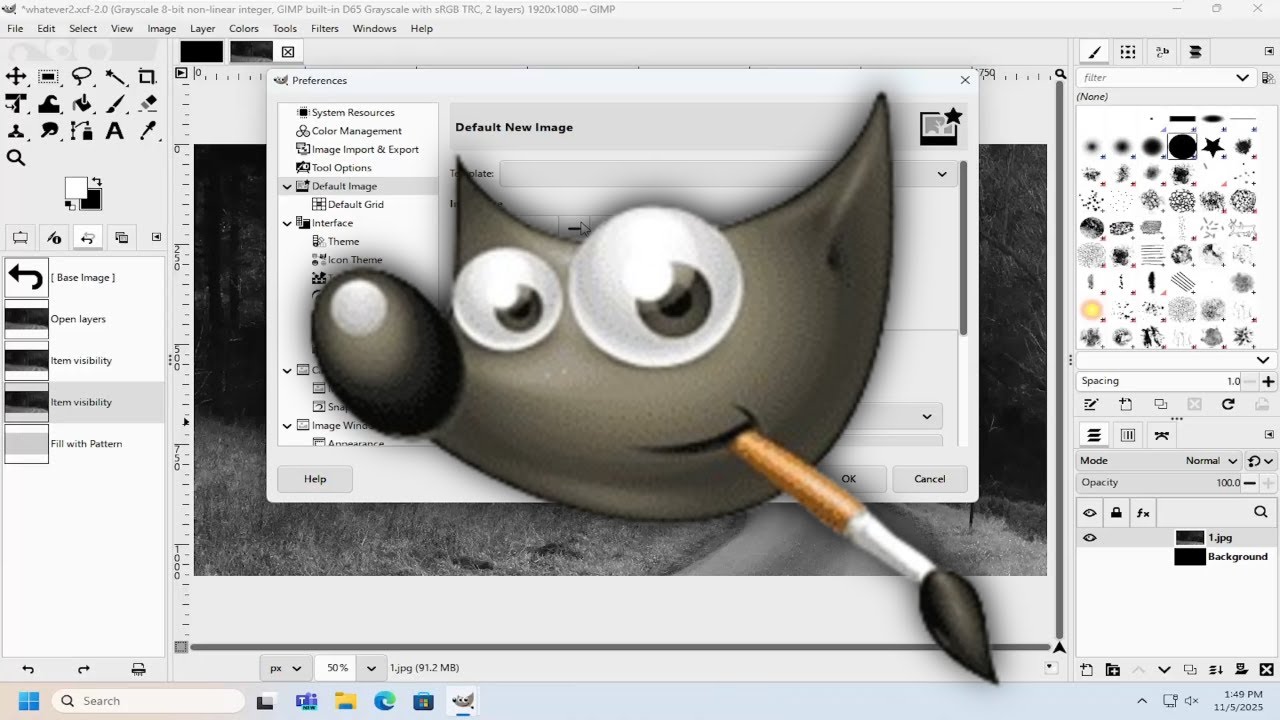Image resolution: width=1280 pixels, height=720 pixels.
Task: Select the Smudge tool
Action: [x=48, y=131]
